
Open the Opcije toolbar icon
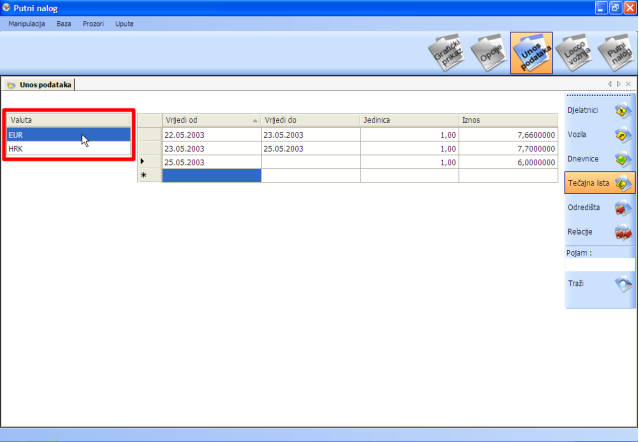[x=489, y=53]
